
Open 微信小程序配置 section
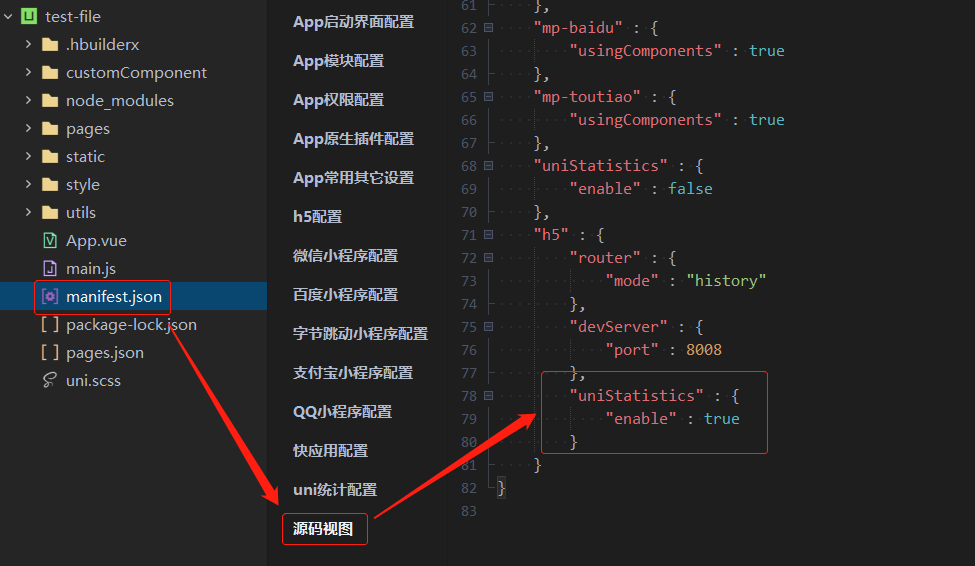[345, 256]
